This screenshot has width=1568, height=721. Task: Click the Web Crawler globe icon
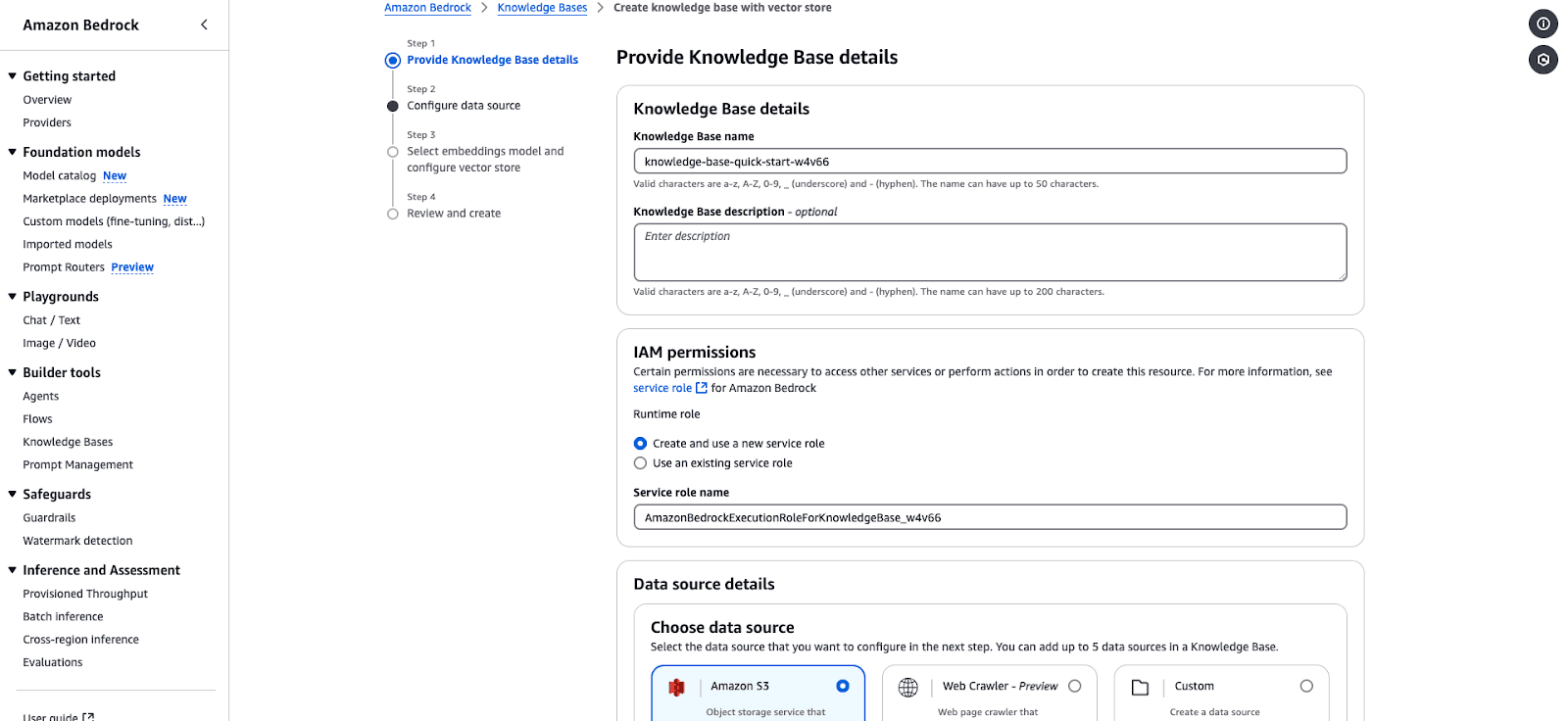(x=908, y=687)
